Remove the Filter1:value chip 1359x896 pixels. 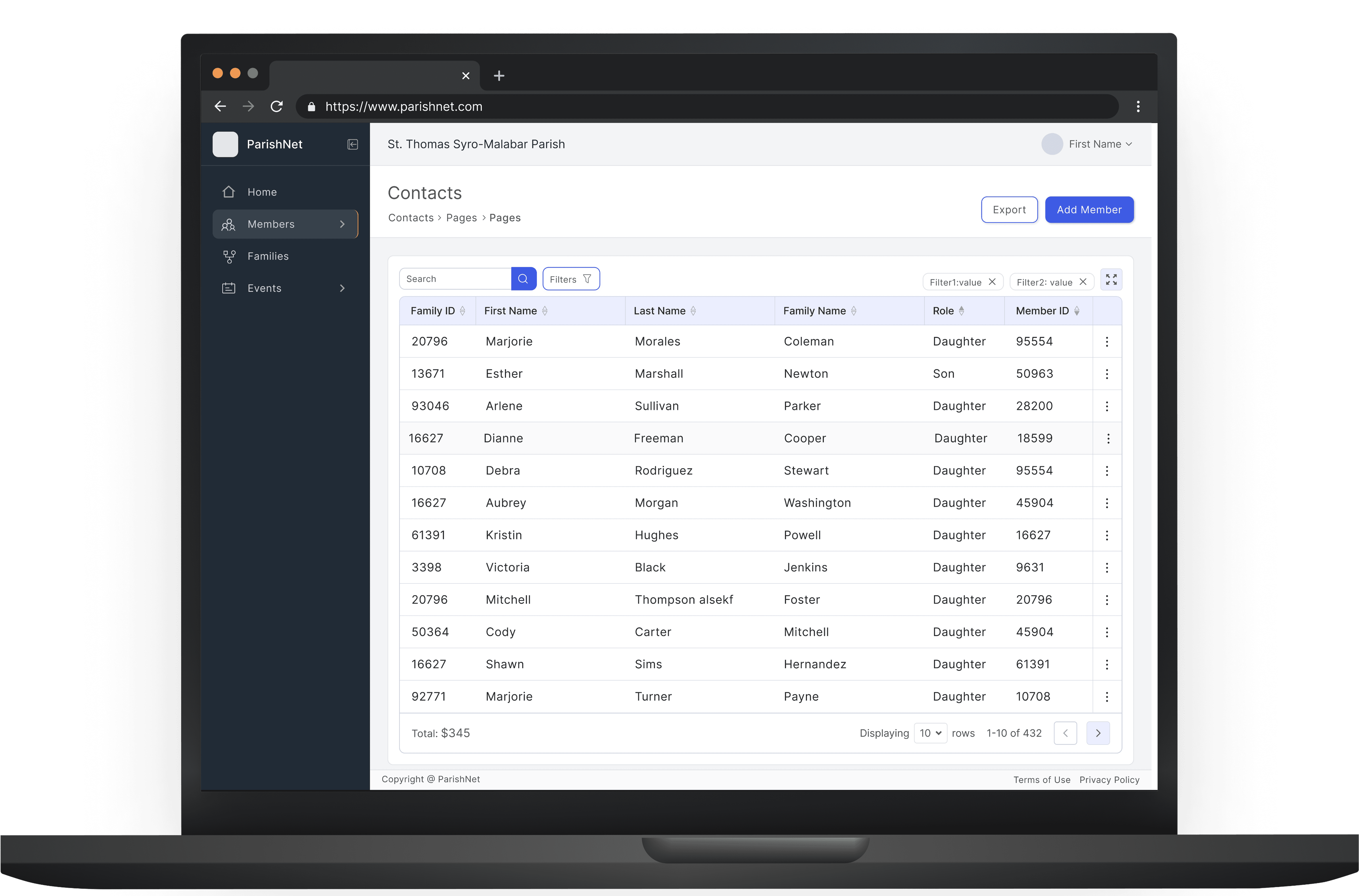click(992, 282)
